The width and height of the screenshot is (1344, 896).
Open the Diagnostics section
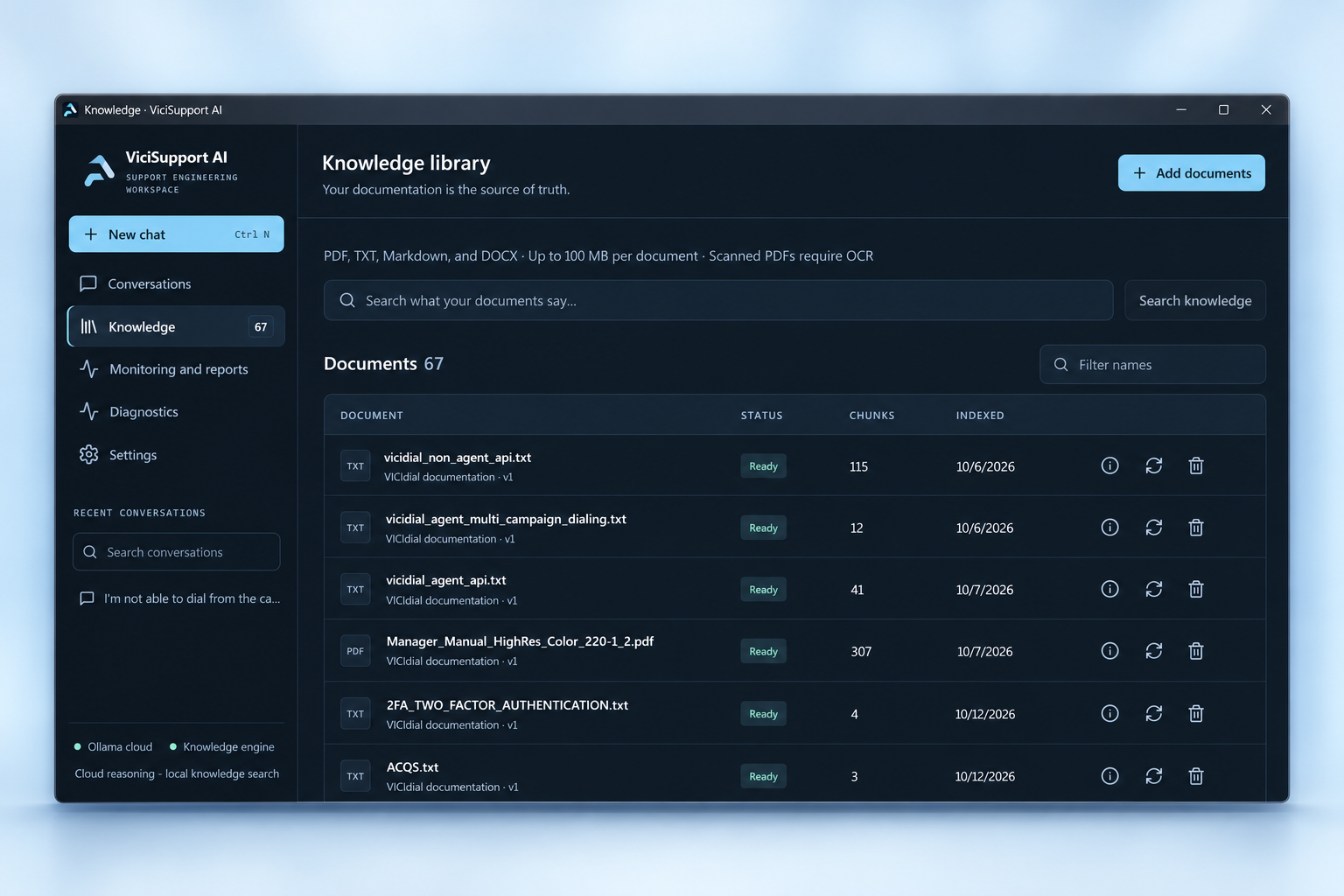[x=176, y=411]
